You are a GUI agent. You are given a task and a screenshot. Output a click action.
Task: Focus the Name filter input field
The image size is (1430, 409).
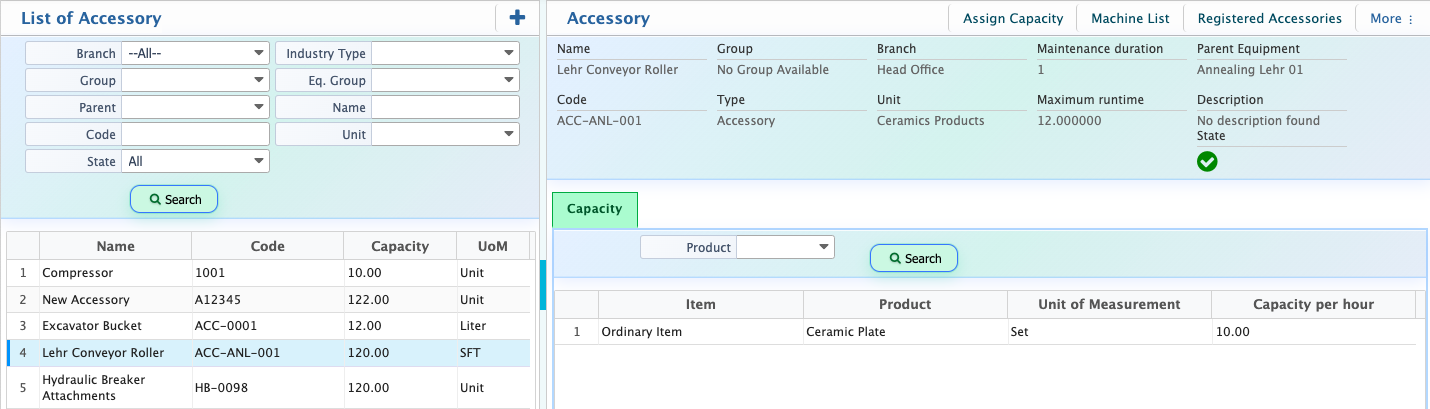(445, 107)
